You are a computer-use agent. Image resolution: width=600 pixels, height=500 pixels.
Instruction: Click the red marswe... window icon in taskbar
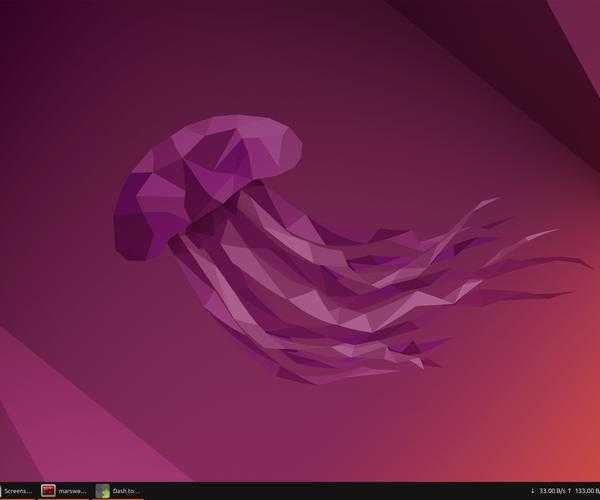point(48,491)
